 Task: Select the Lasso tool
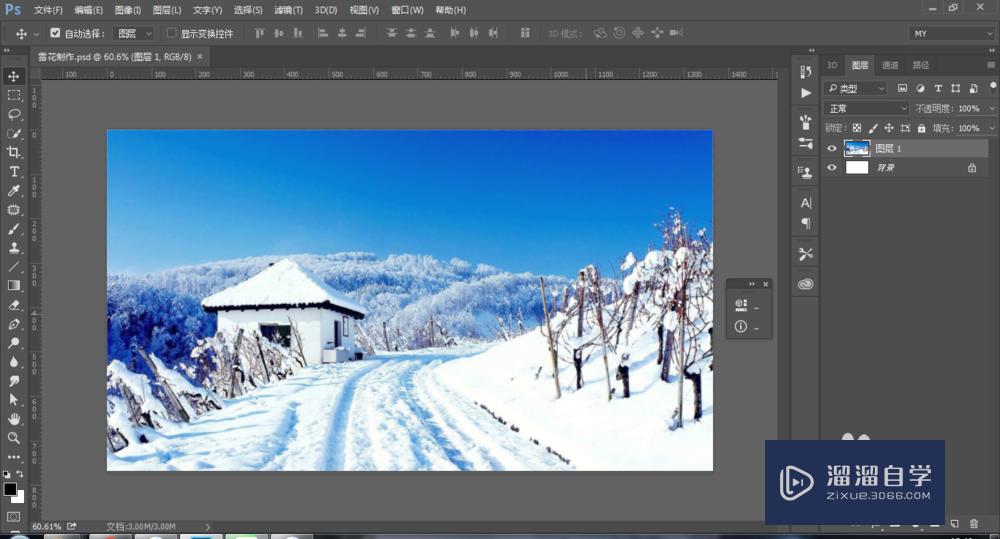point(13,115)
